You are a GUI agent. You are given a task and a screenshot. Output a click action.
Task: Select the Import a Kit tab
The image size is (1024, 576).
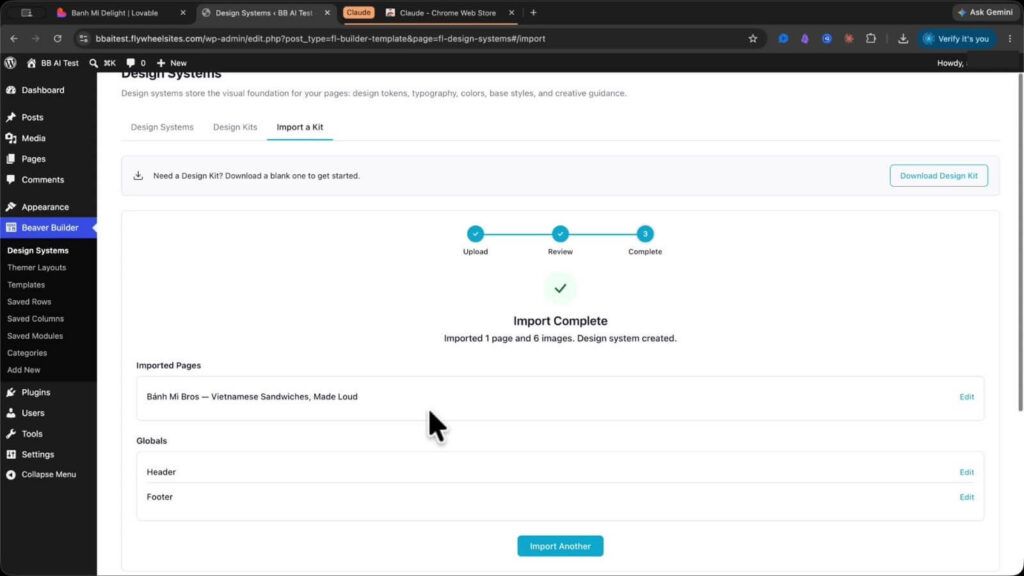[300, 127]
